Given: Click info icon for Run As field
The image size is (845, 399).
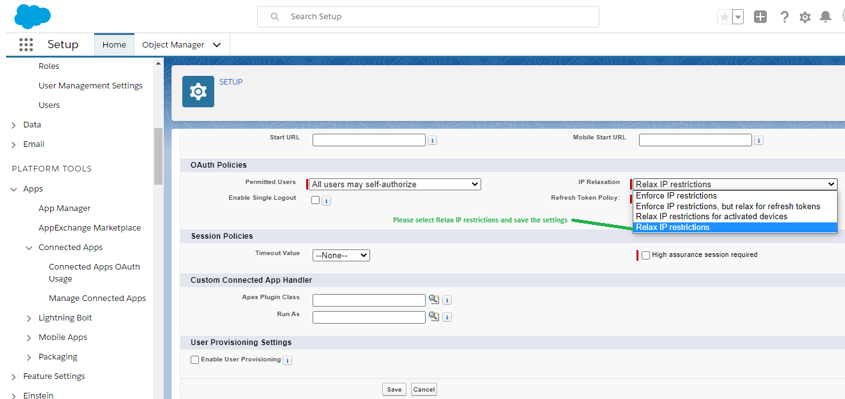Looking at the screenshot, I should point(447,318).
